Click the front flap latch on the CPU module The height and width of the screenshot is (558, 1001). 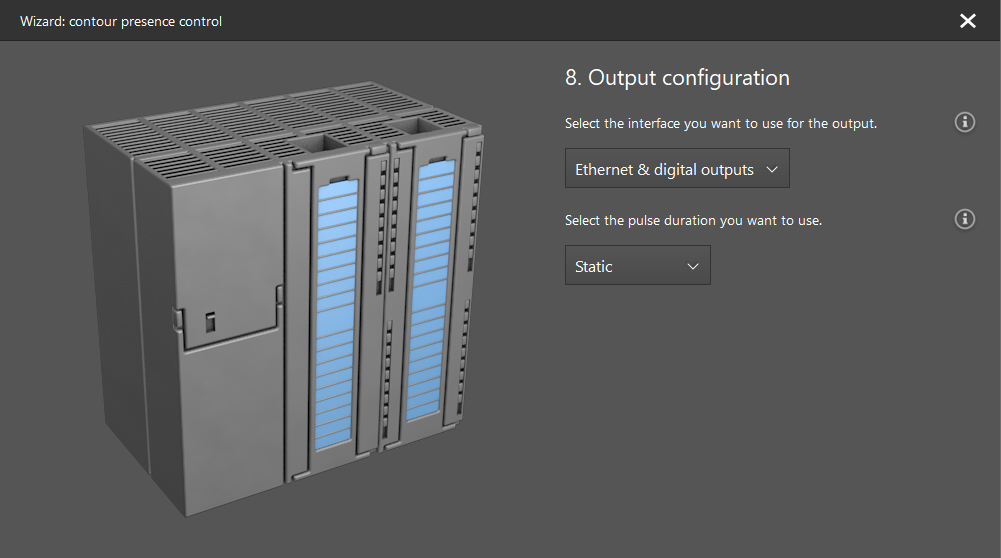[x=210, y=321]
